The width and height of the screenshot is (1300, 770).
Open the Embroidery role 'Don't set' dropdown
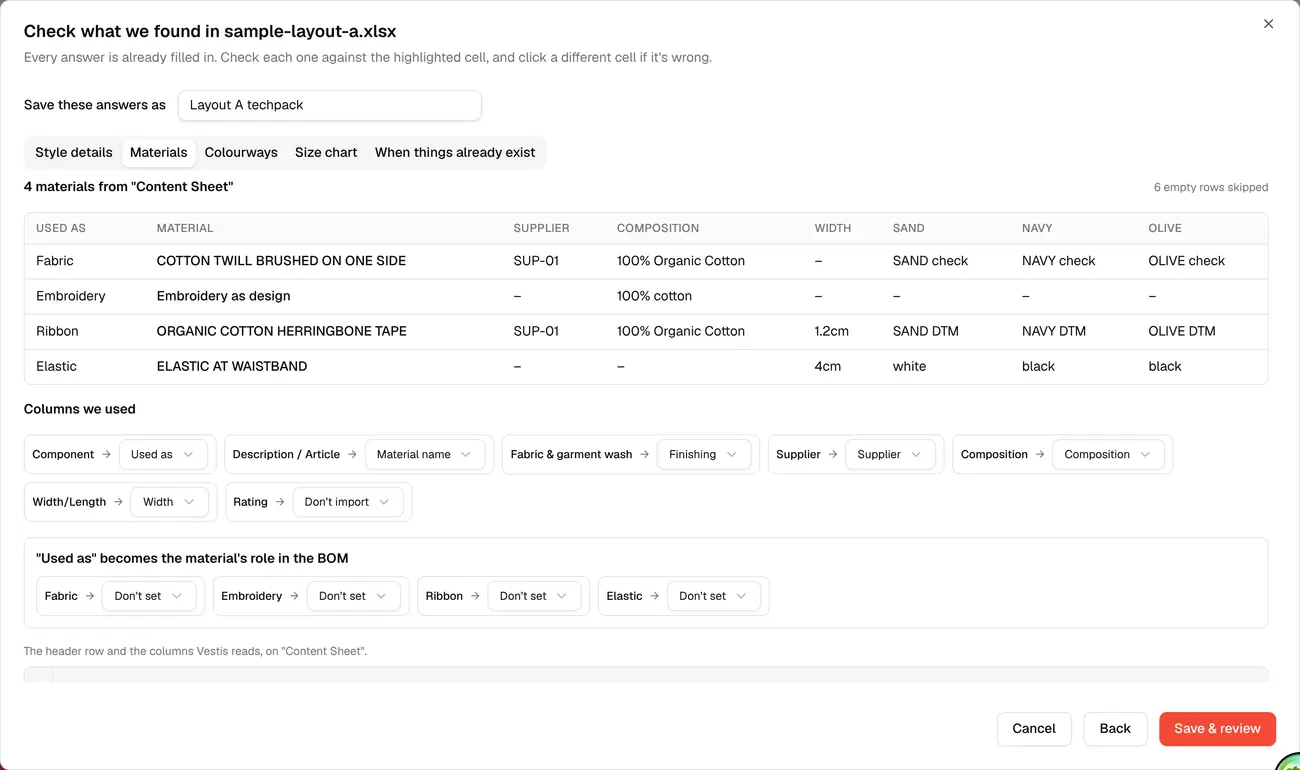pos(354,596)
